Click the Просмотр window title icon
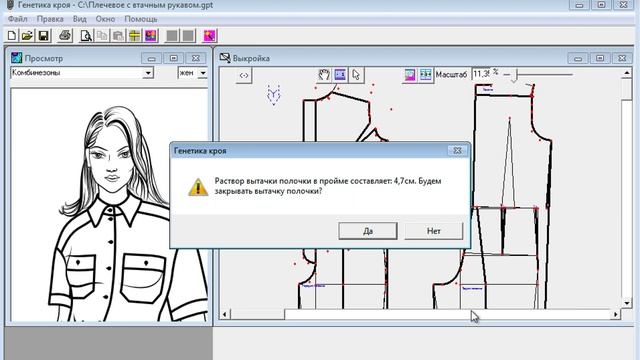The image size is (640, 360). [16, 58]
